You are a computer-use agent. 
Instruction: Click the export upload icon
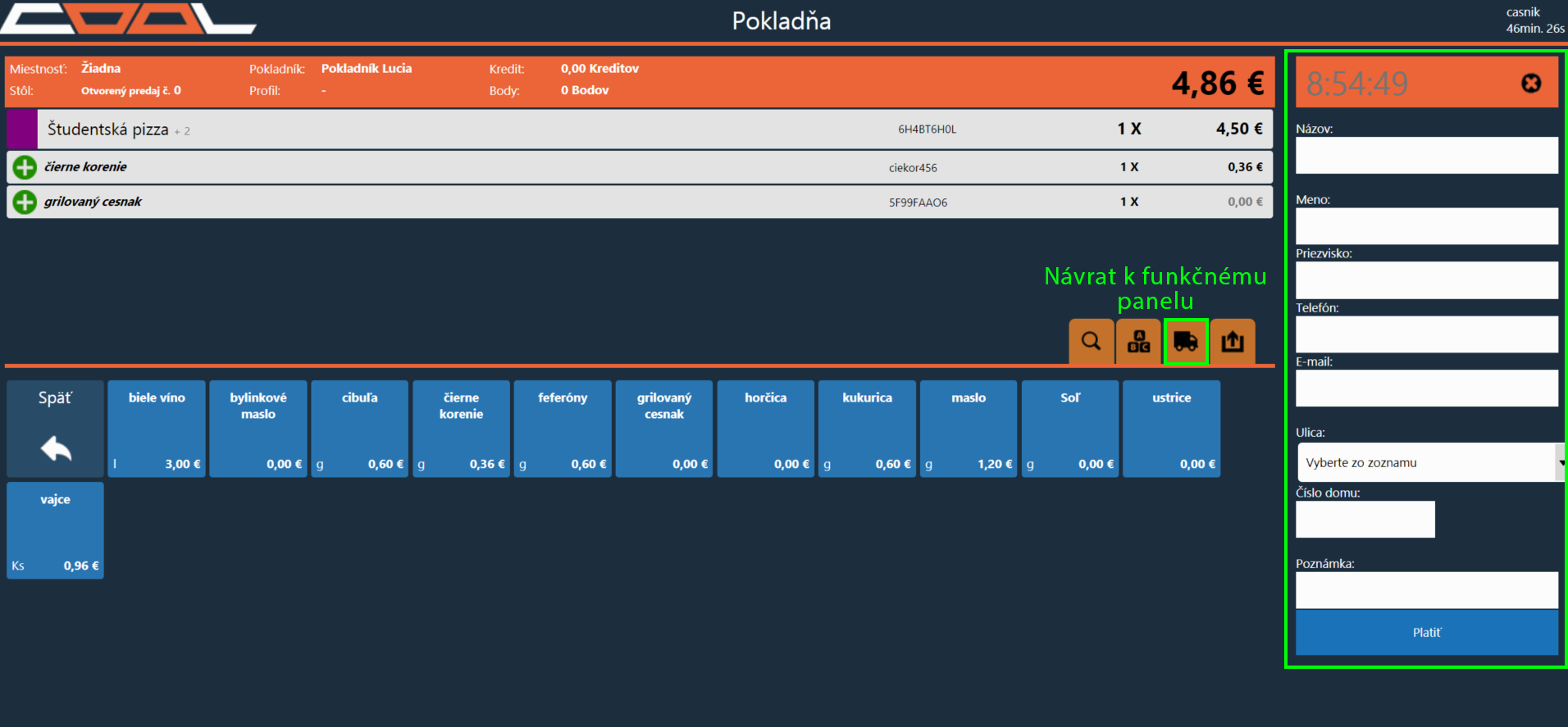click(1233, 341)
